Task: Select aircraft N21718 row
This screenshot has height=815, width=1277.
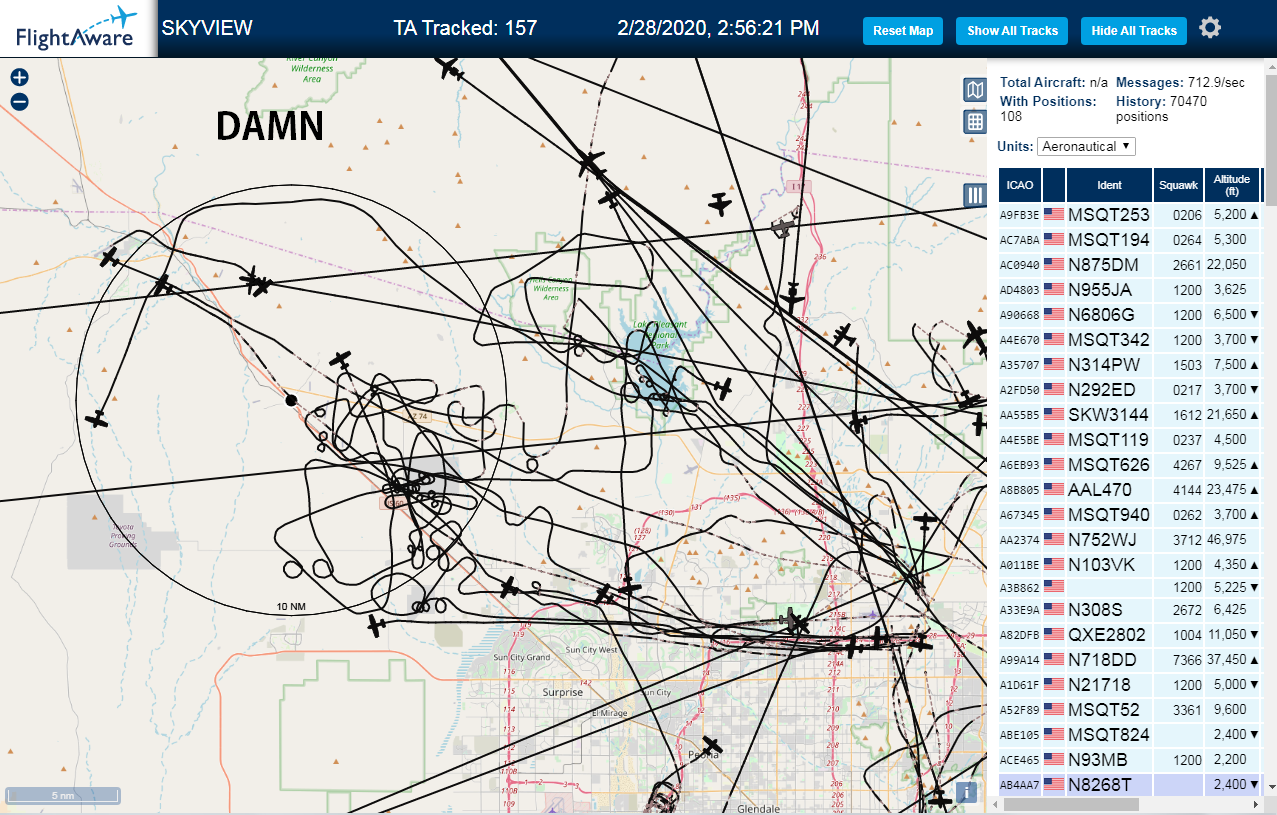Action: tap(1130, 684)
